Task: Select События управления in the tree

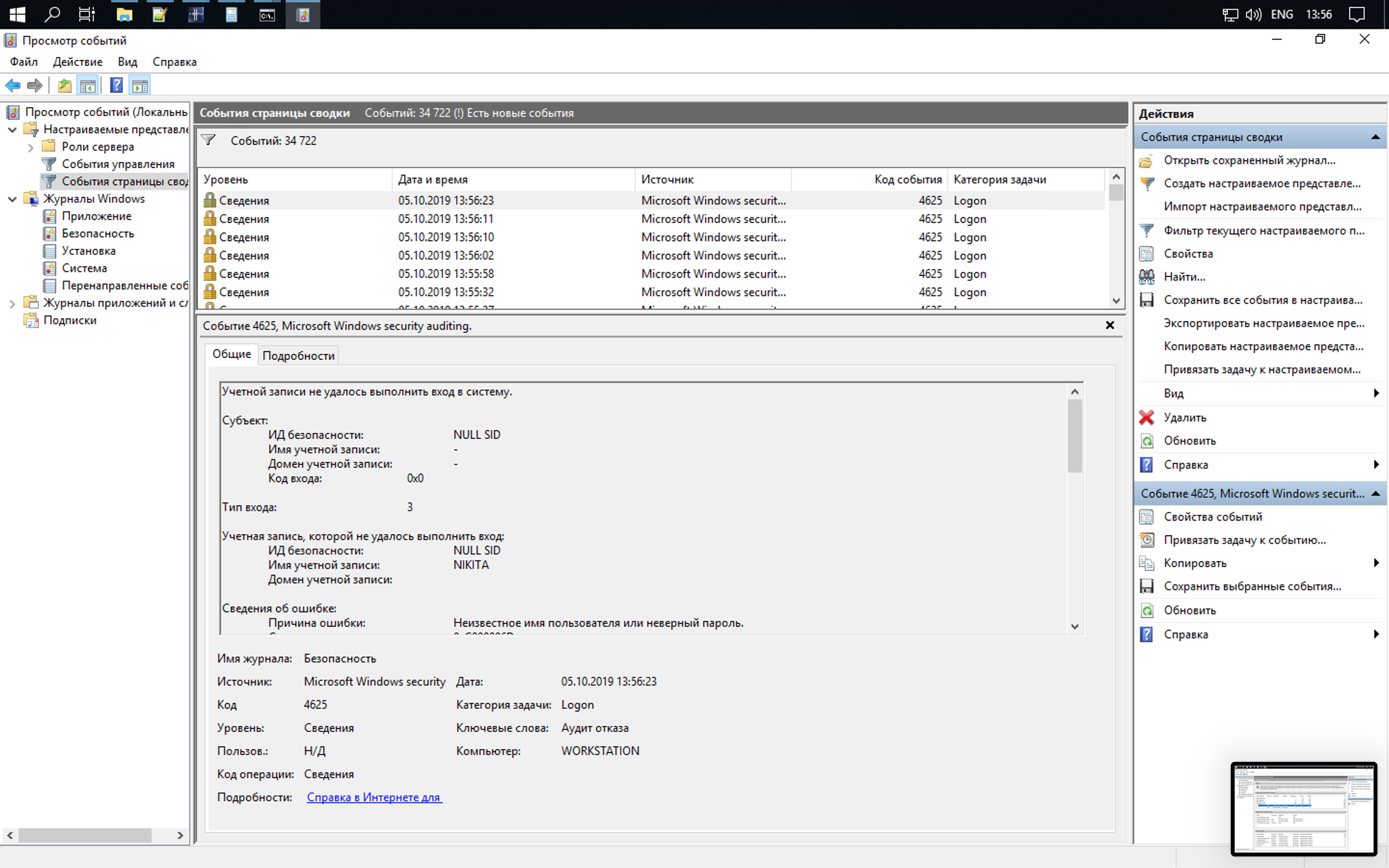Action: pyautogui.click(x=118, y=164)
